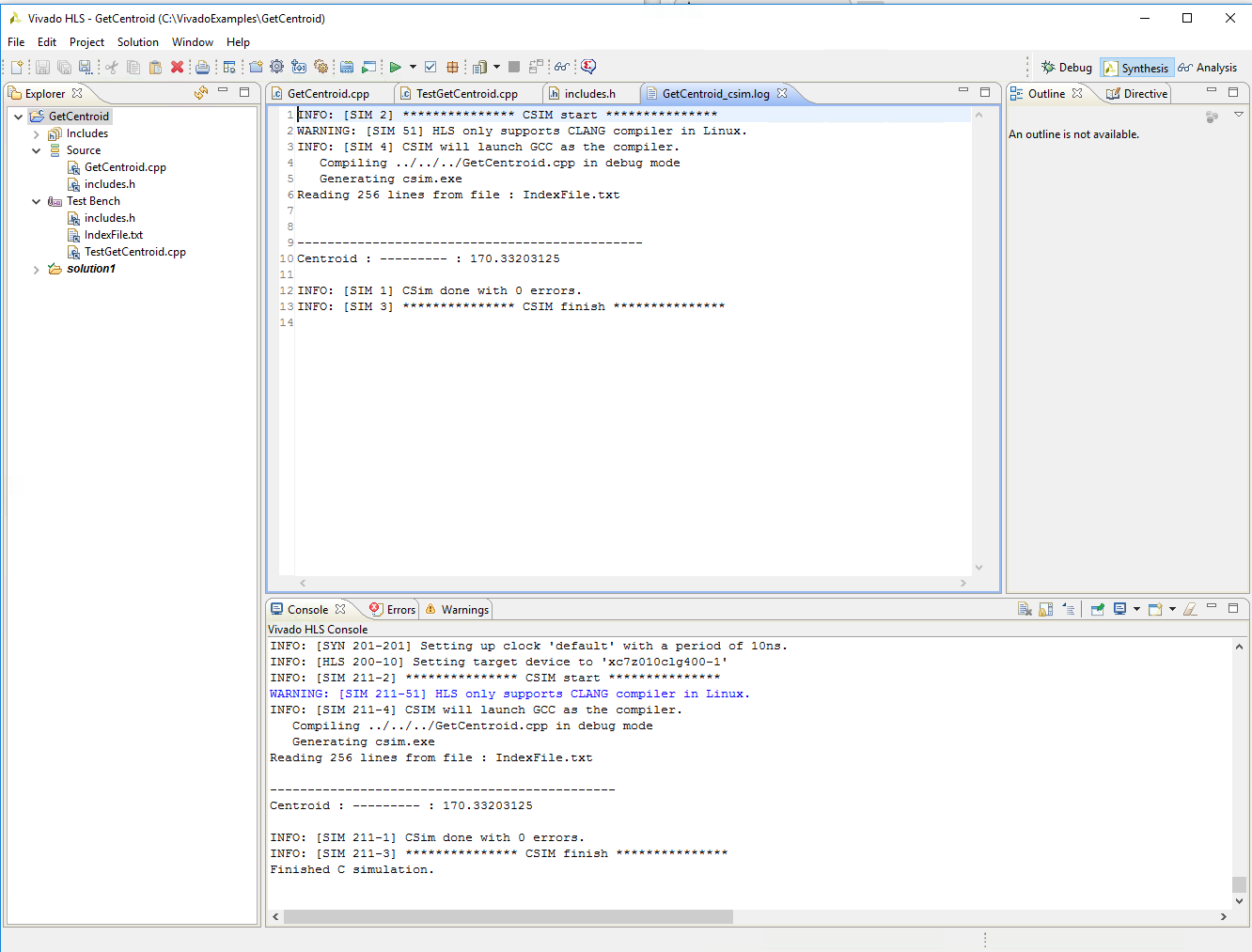
Task: Click the console horizontal scrollbar thumb
Action: (508, 916)
